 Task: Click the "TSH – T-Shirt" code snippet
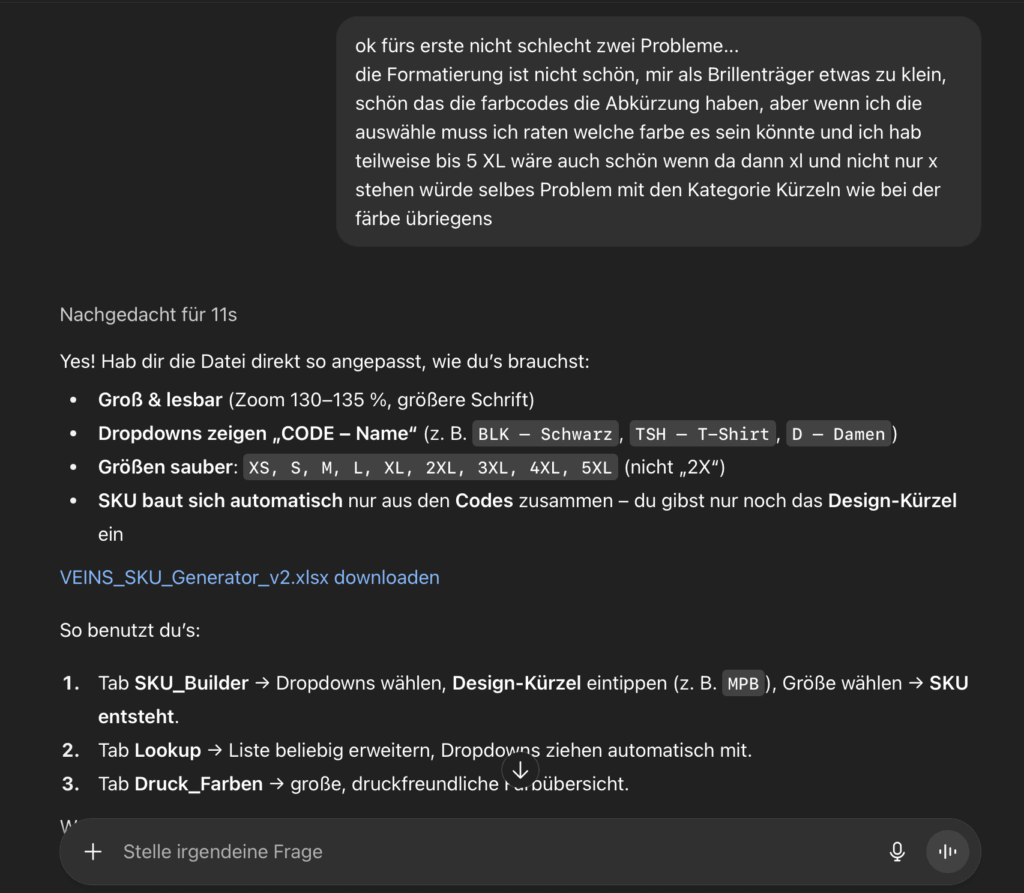(x=702, y=434)
